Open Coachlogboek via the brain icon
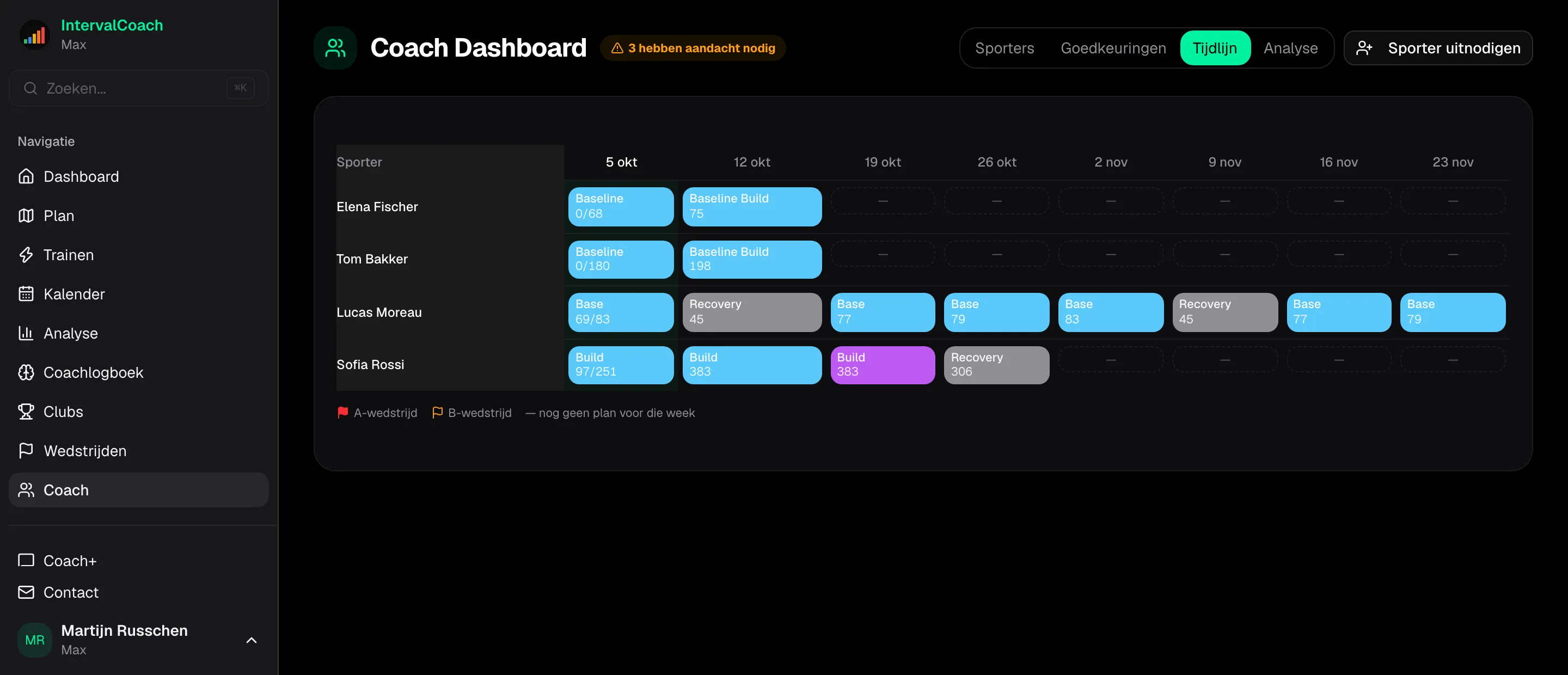1568x675 pixels. 26,372
